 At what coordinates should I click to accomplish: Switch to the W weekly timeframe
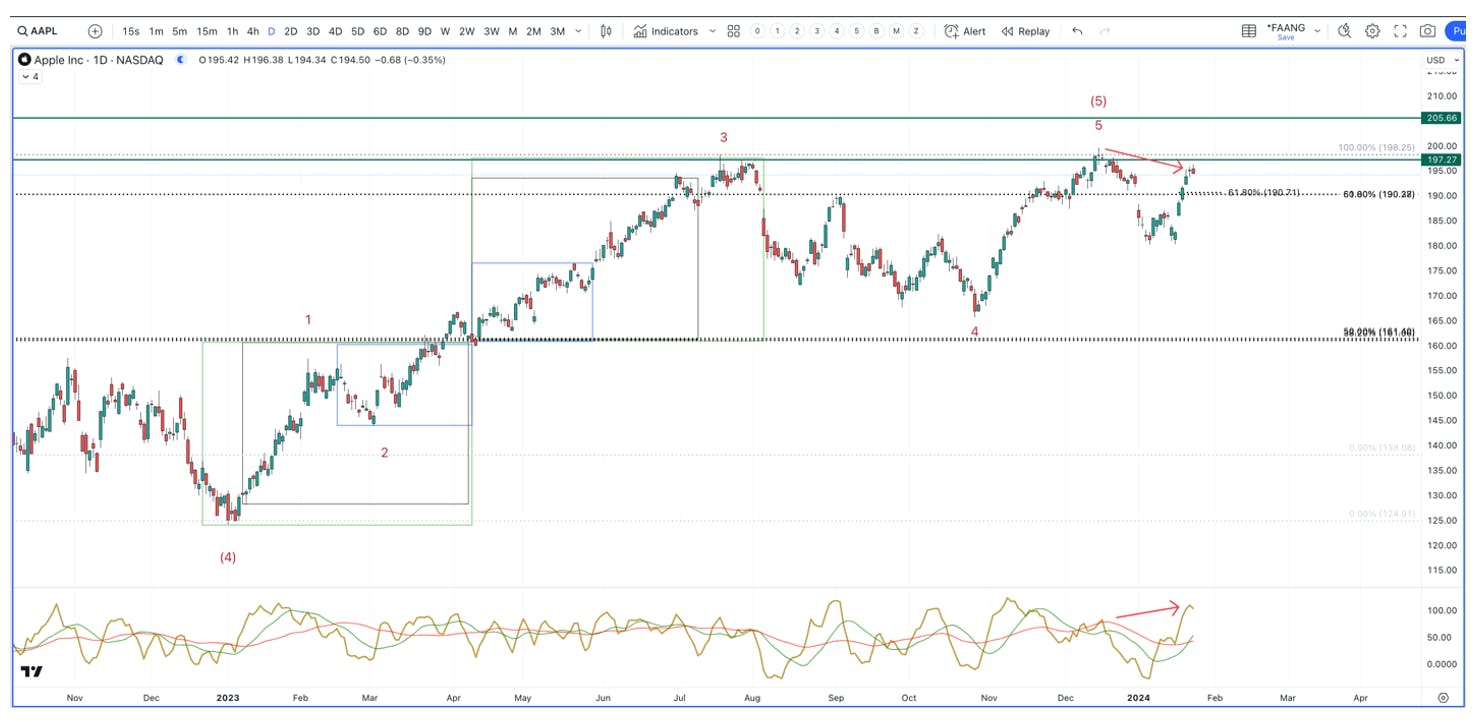point(445,31)
